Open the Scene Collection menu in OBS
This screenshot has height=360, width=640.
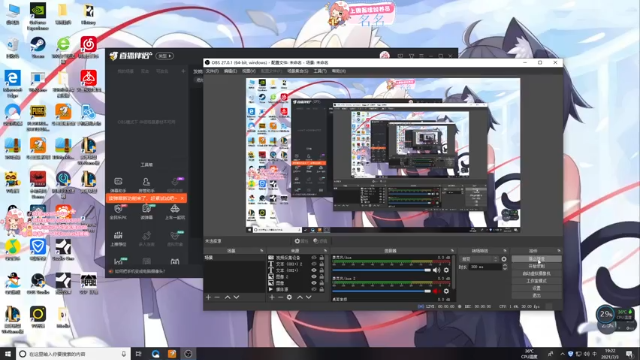pos(298,71)
